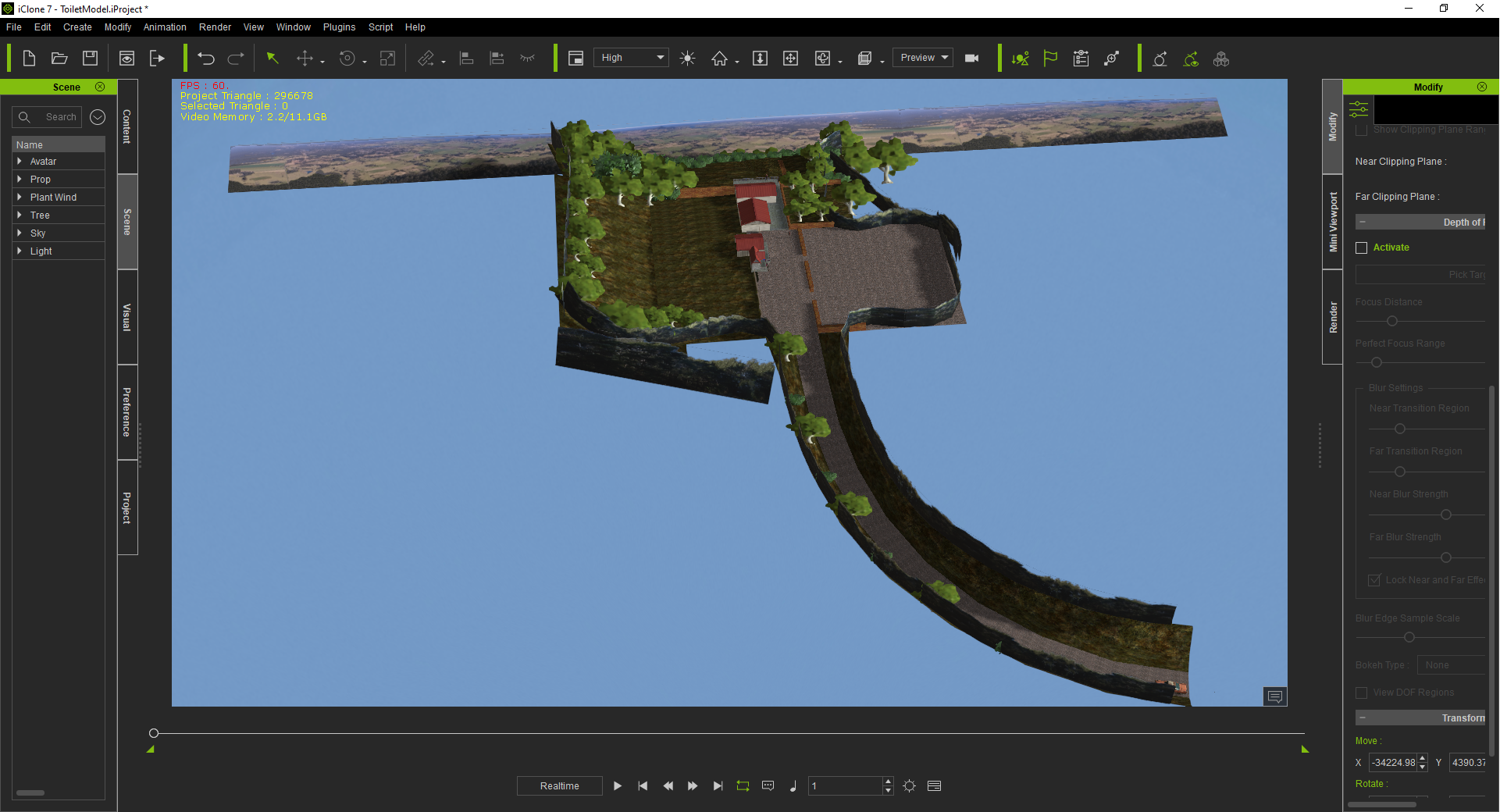
Task: Open the timeline panel icon
Action: click(935, 786)
